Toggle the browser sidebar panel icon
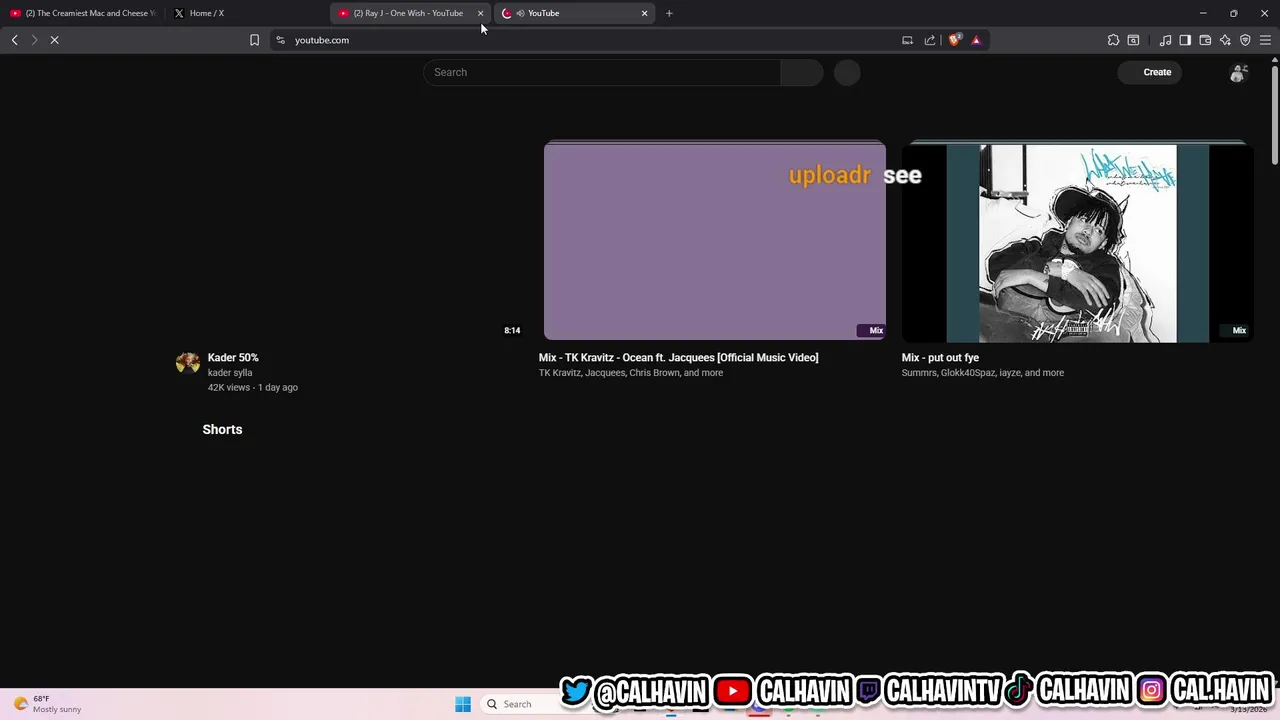 (x=1185, y=40)
